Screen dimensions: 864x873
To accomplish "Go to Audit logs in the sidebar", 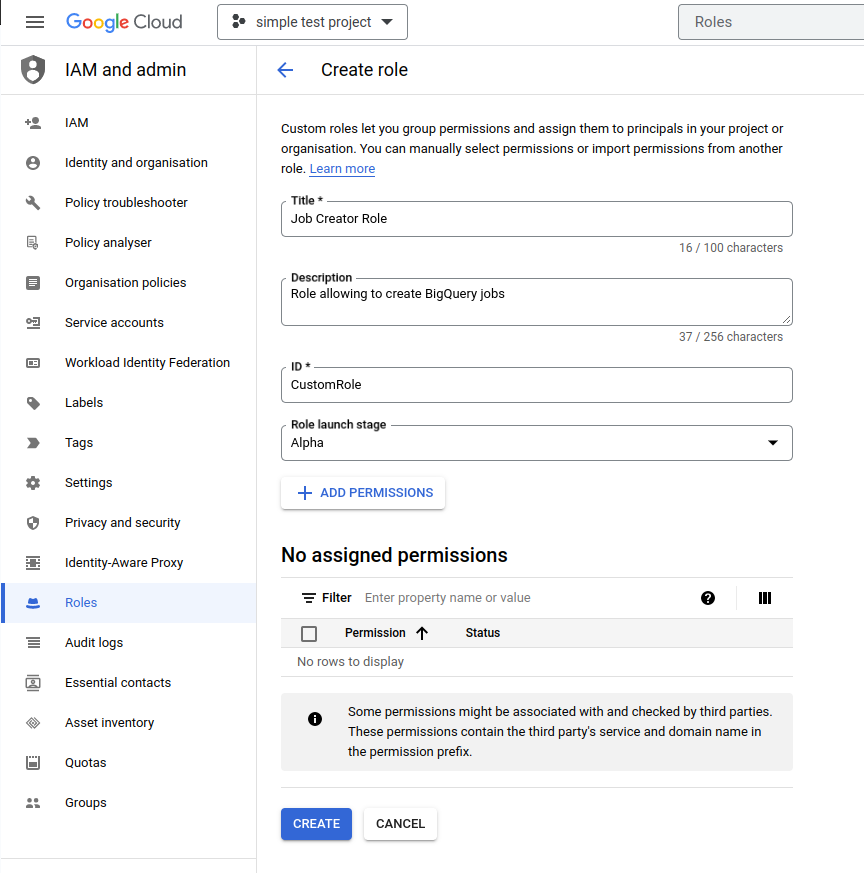I will [x=94, y=643].
